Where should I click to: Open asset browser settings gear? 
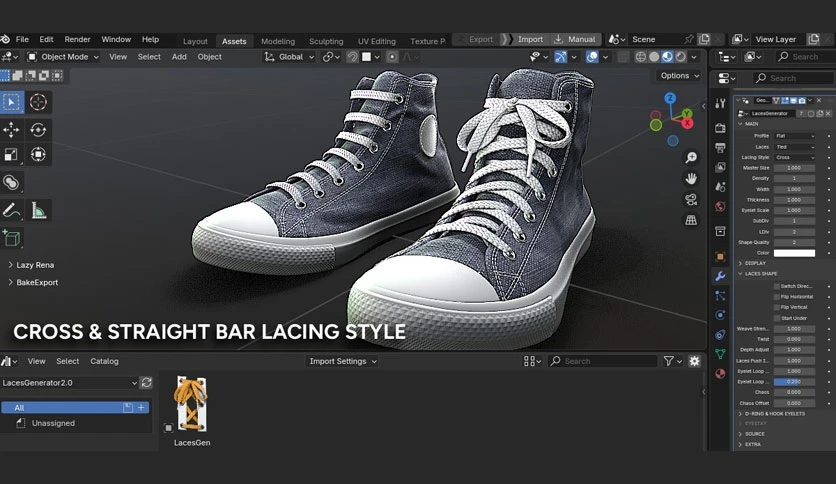(694, 361)
